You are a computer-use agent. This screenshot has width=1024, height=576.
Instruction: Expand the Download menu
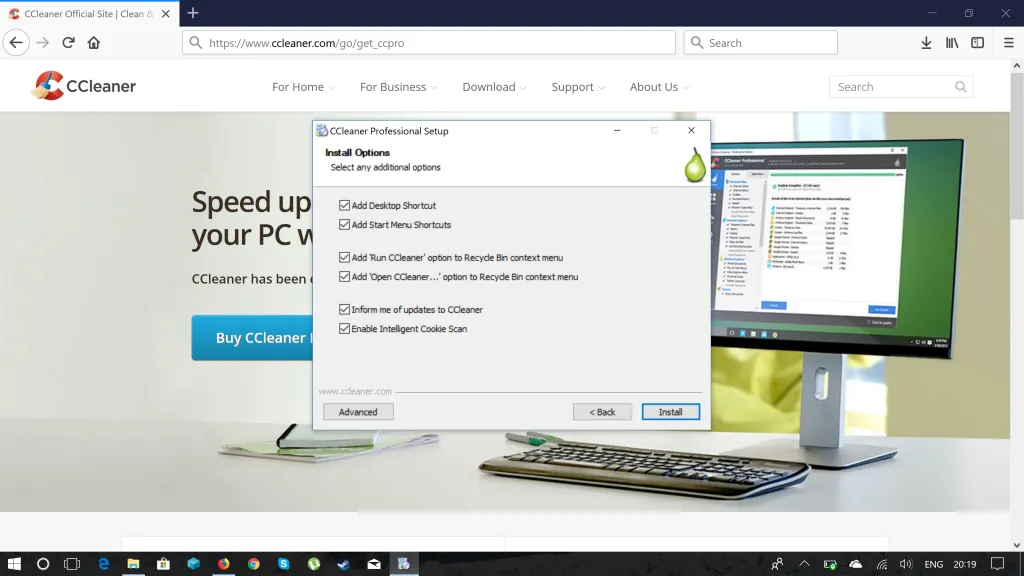point(494,87)
